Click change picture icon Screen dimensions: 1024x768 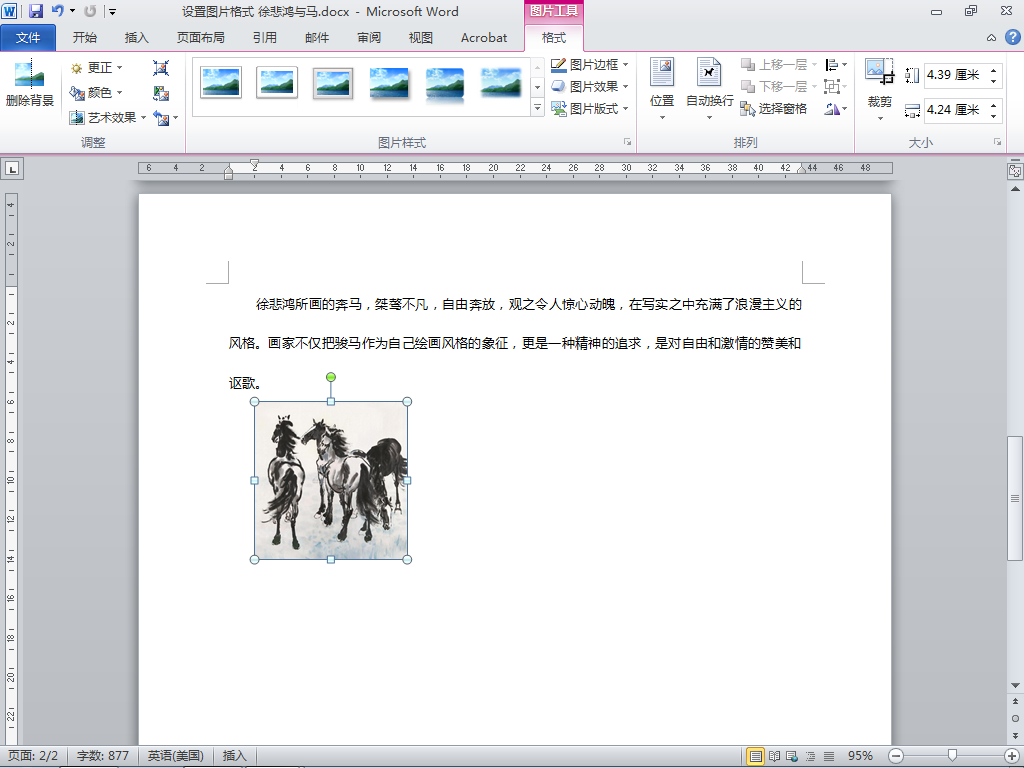tap(161, 93)
